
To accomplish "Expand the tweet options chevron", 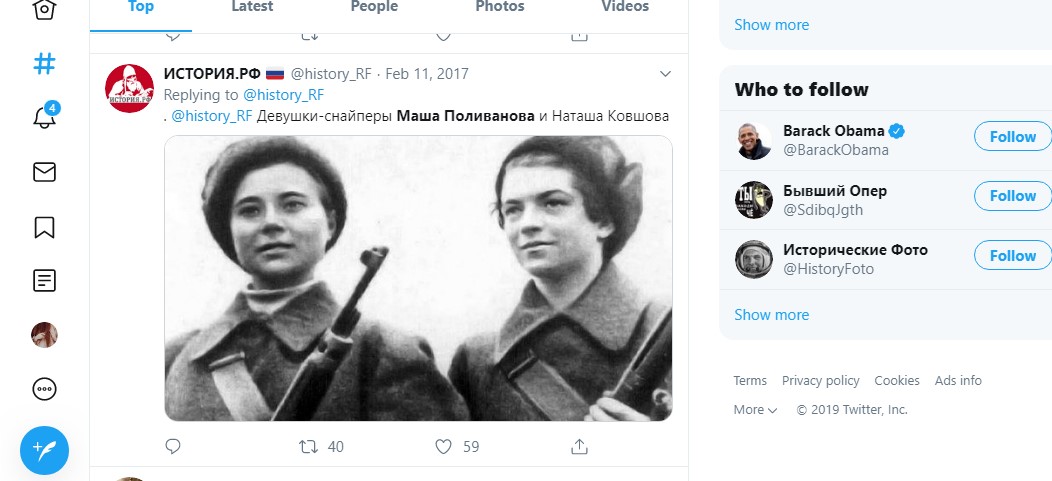I will coord(665,74).
